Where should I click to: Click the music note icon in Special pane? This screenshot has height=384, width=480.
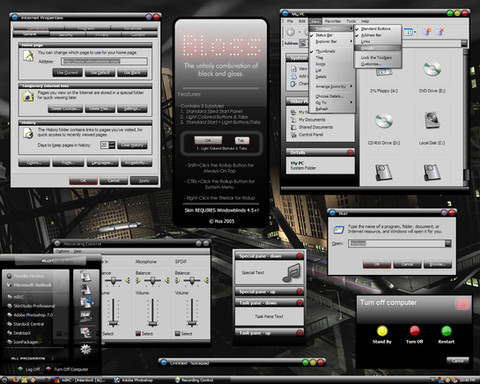[291, 273]
